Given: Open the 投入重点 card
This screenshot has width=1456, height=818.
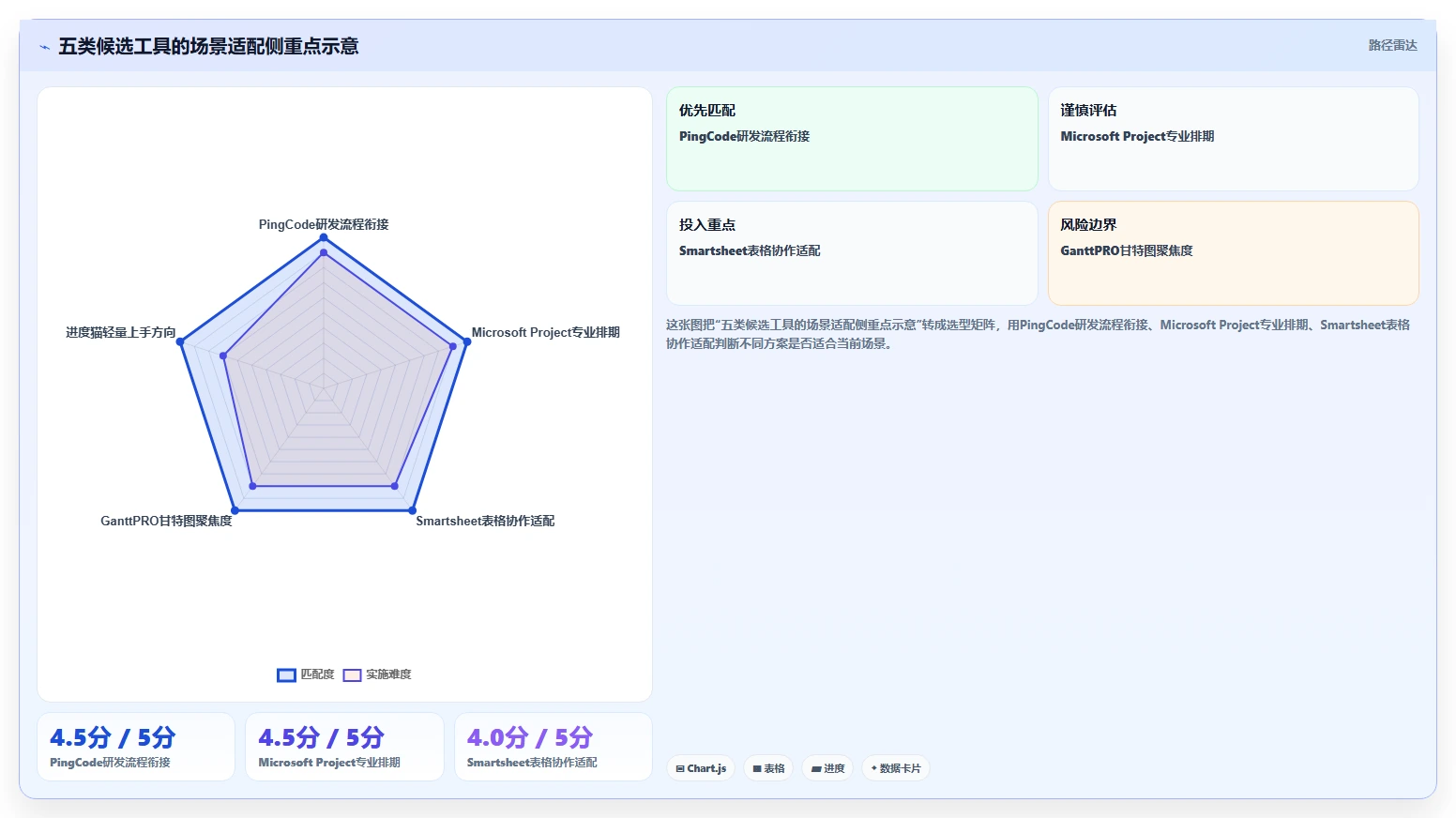Looking at the screenshot, I should pyautogui.click(x=852, y=253).
